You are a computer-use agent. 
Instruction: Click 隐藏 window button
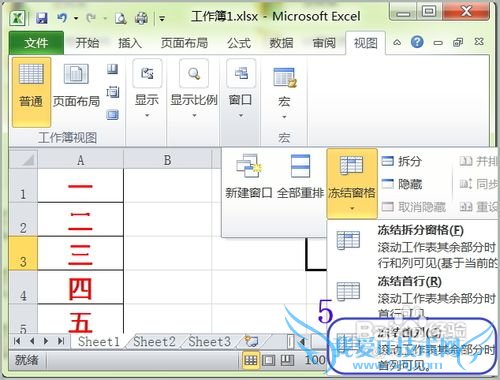pyautogui.click(x=402, y=184)
